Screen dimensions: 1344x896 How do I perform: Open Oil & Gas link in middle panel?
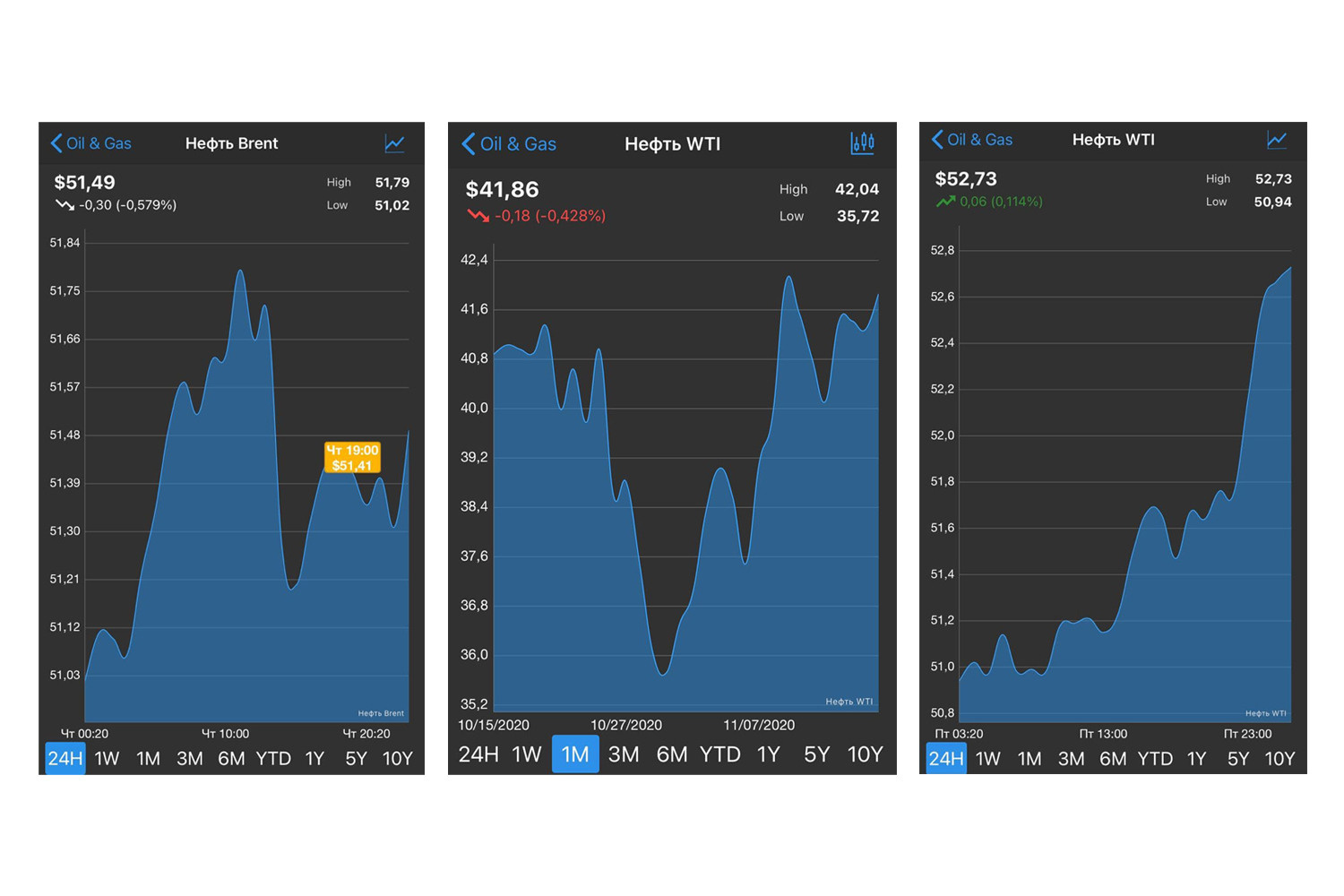pyautogui.click(x=518, y=144)
